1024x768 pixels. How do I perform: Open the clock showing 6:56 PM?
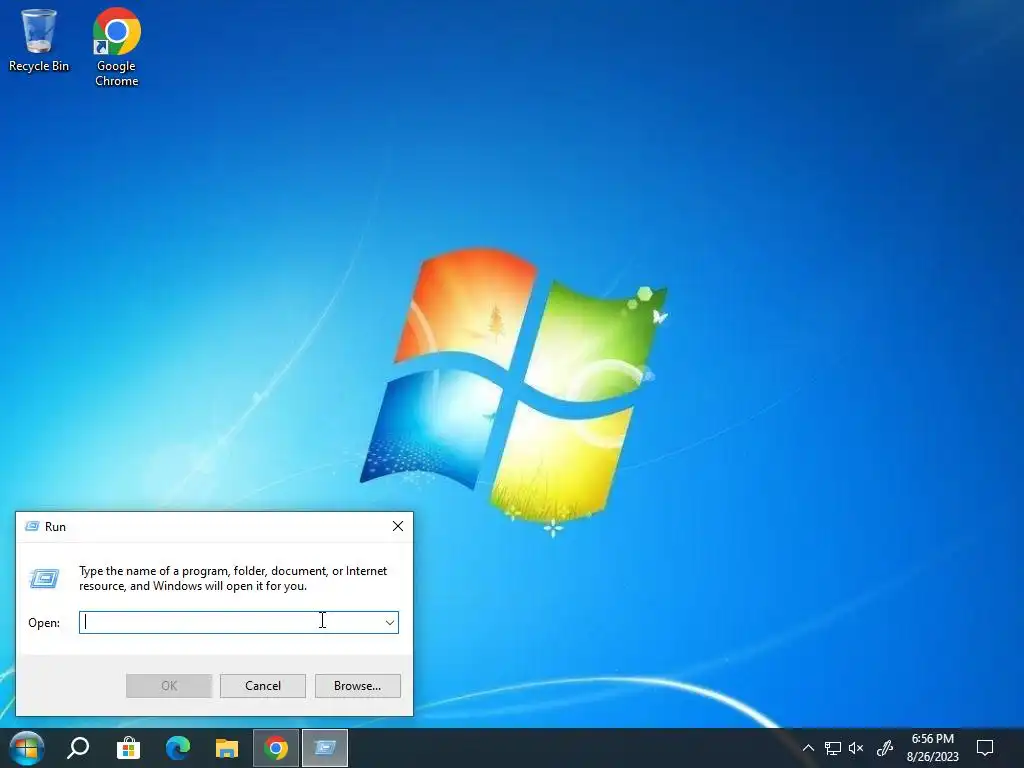click(933, 748)
